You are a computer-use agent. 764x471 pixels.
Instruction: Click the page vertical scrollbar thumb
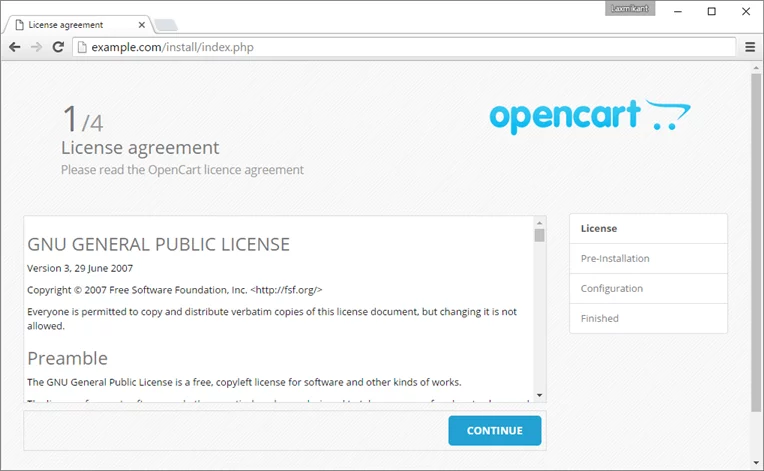[x=756, y=243]
